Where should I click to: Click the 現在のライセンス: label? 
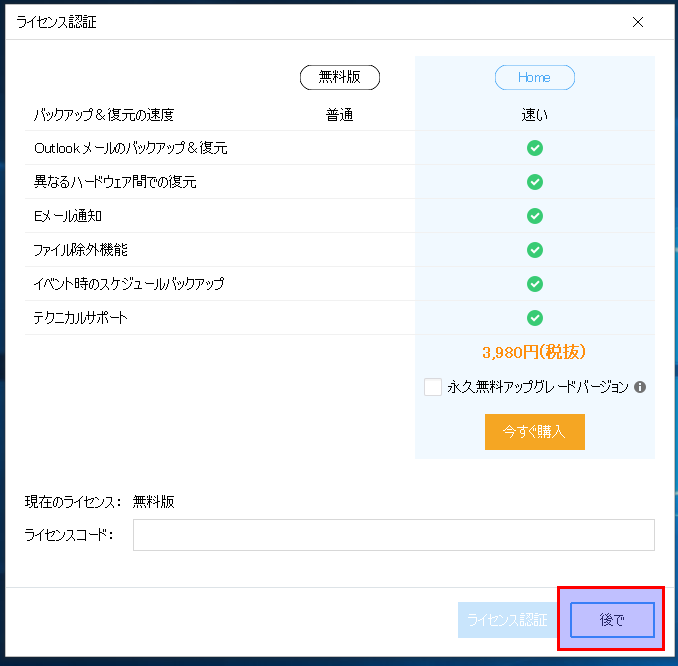(x=73, y=502)
